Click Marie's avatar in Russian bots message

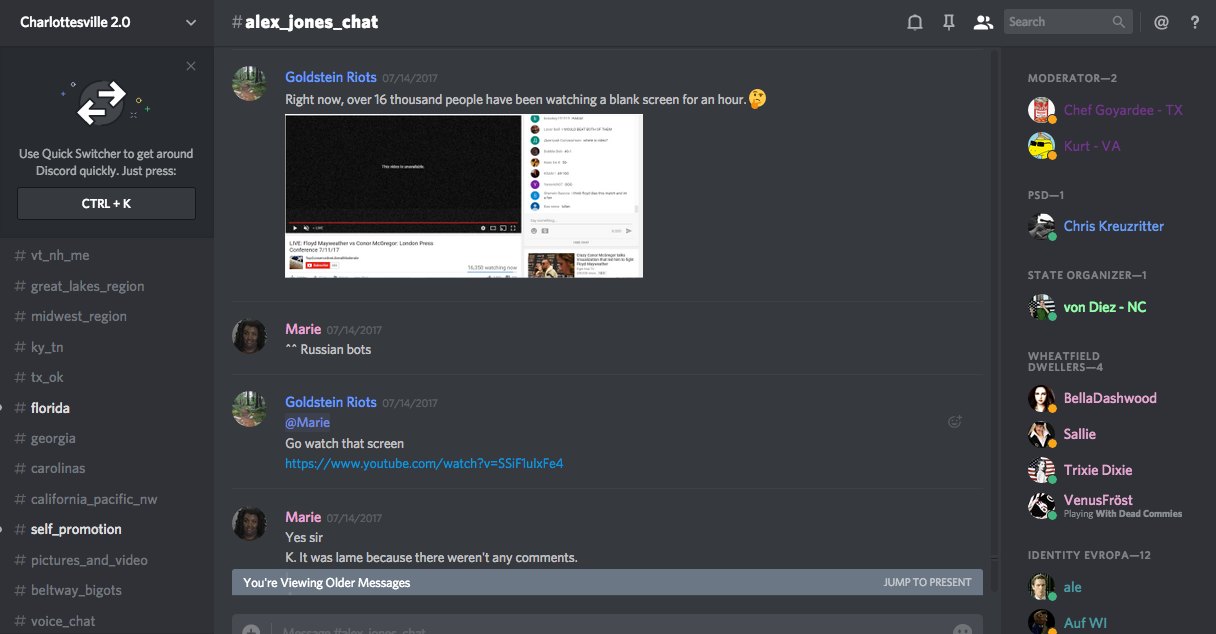point(249,337)
